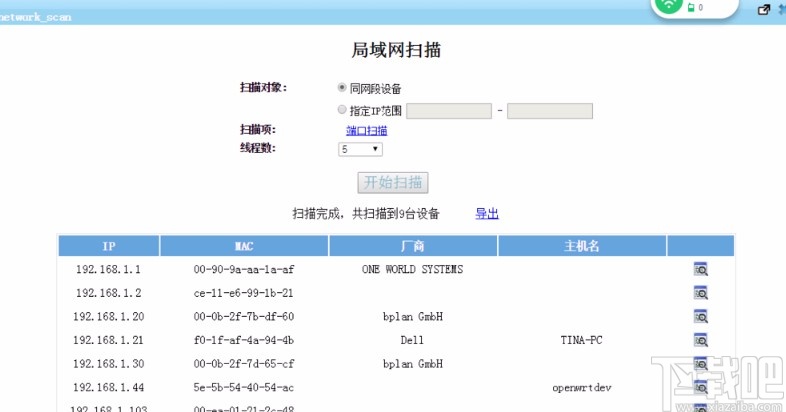Viewport: 786px width, 412px height.
Task: Click the MAC column header
Action: (x=244, y=246)
